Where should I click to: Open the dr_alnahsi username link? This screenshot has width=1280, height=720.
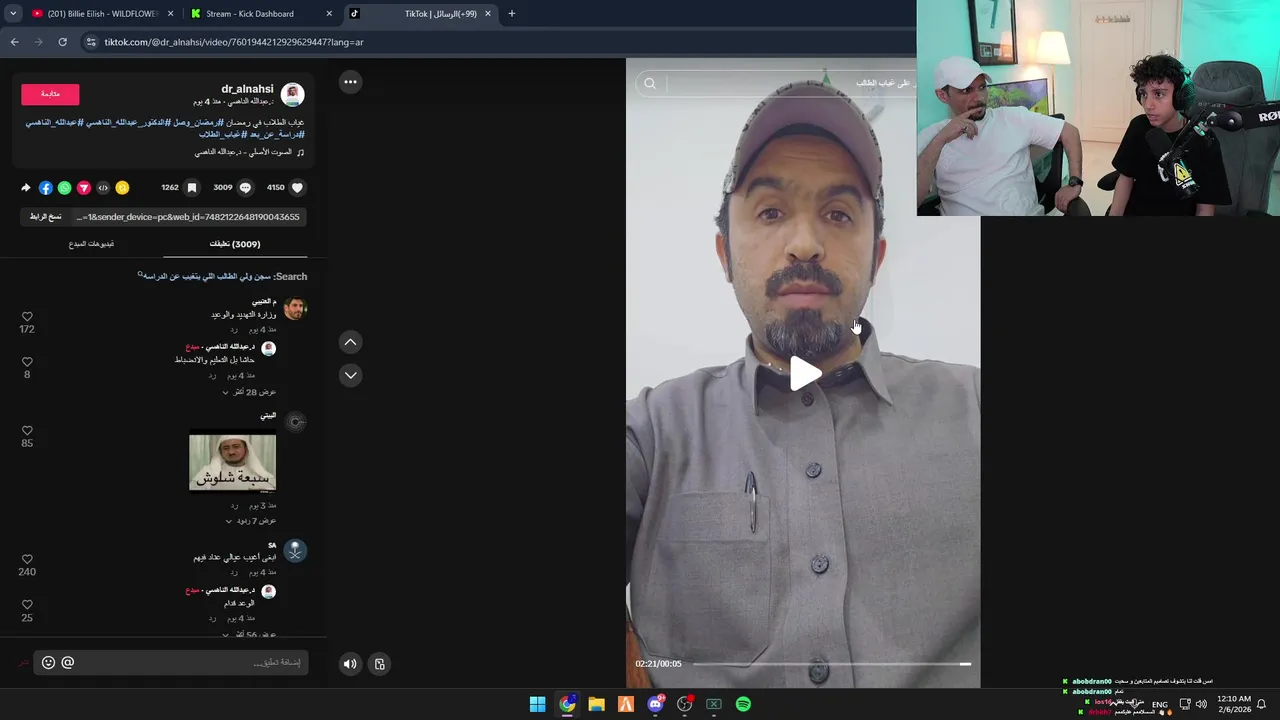[x=247, y=89]
